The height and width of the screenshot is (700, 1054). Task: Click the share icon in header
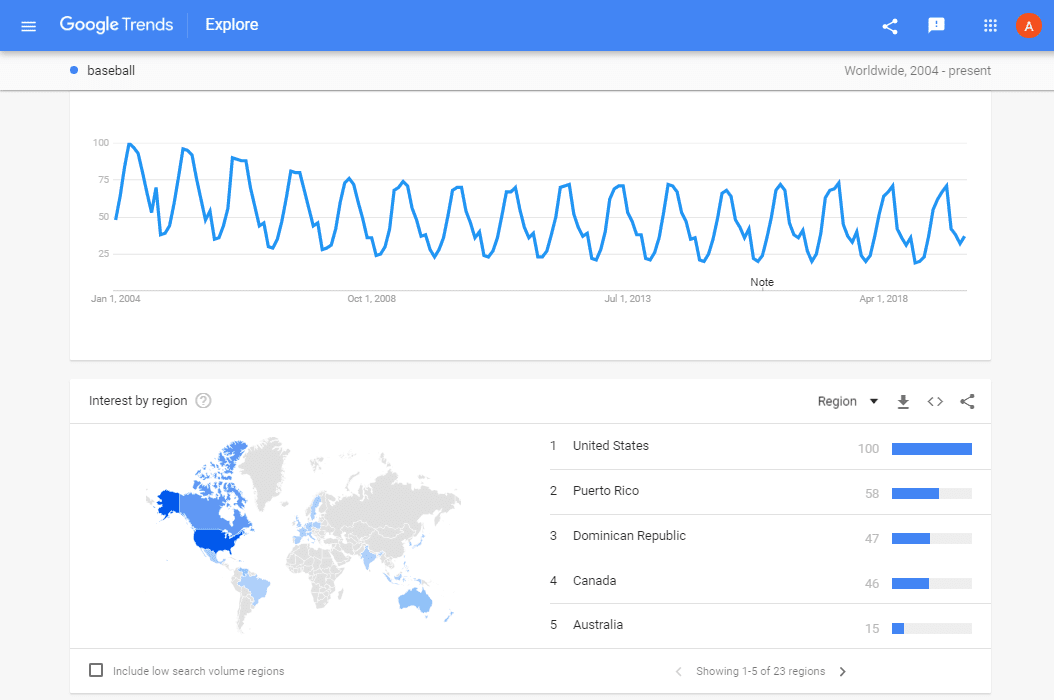[x=890, y=26]
